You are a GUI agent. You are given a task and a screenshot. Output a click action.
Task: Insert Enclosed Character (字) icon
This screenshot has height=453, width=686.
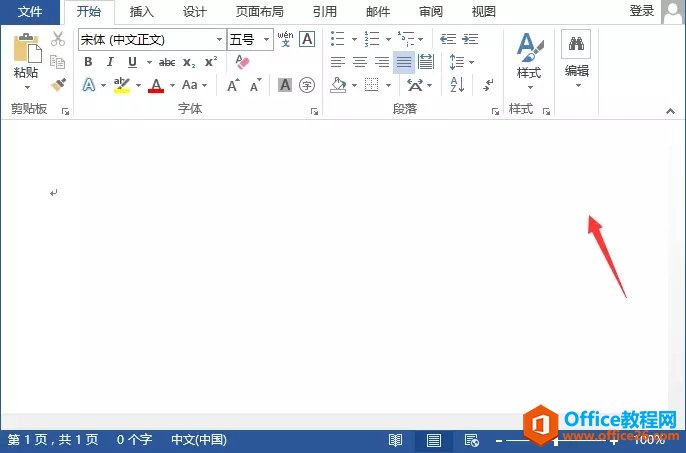307,85
